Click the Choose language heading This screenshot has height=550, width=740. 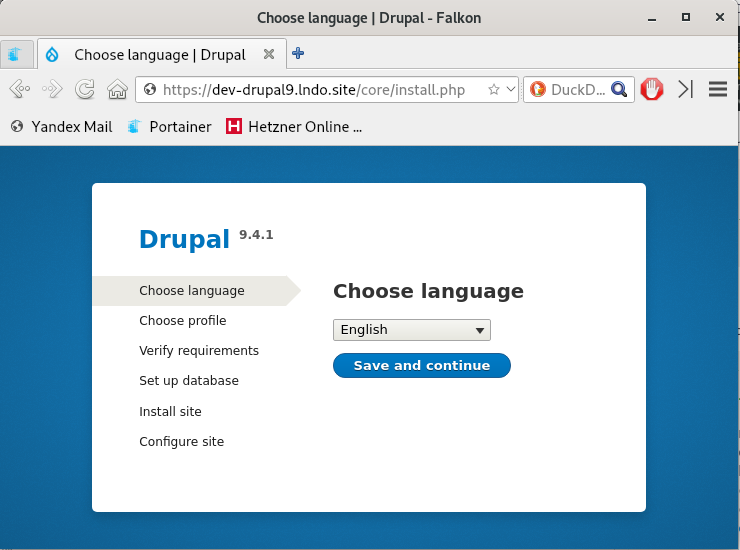coord(428,291)
